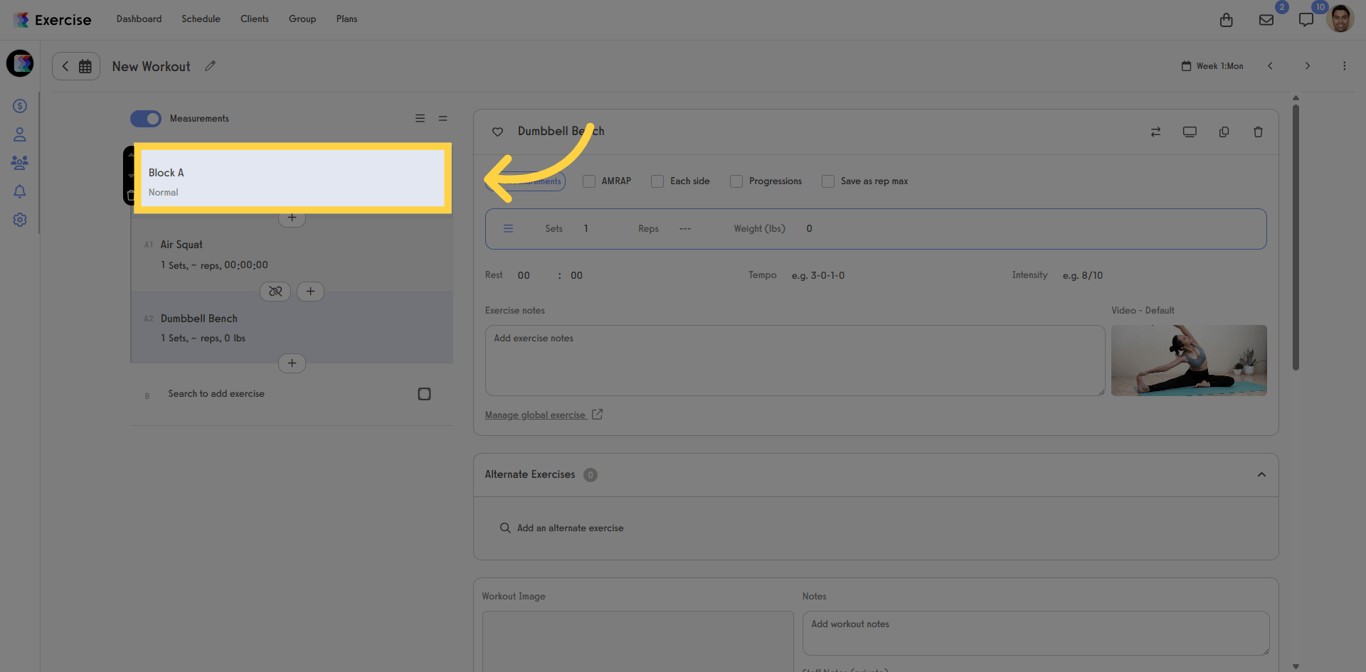The height and width of the screenshot is (672, 1366).
Task: Open the Manage global exercise link
Action: [x=544, y=415]
